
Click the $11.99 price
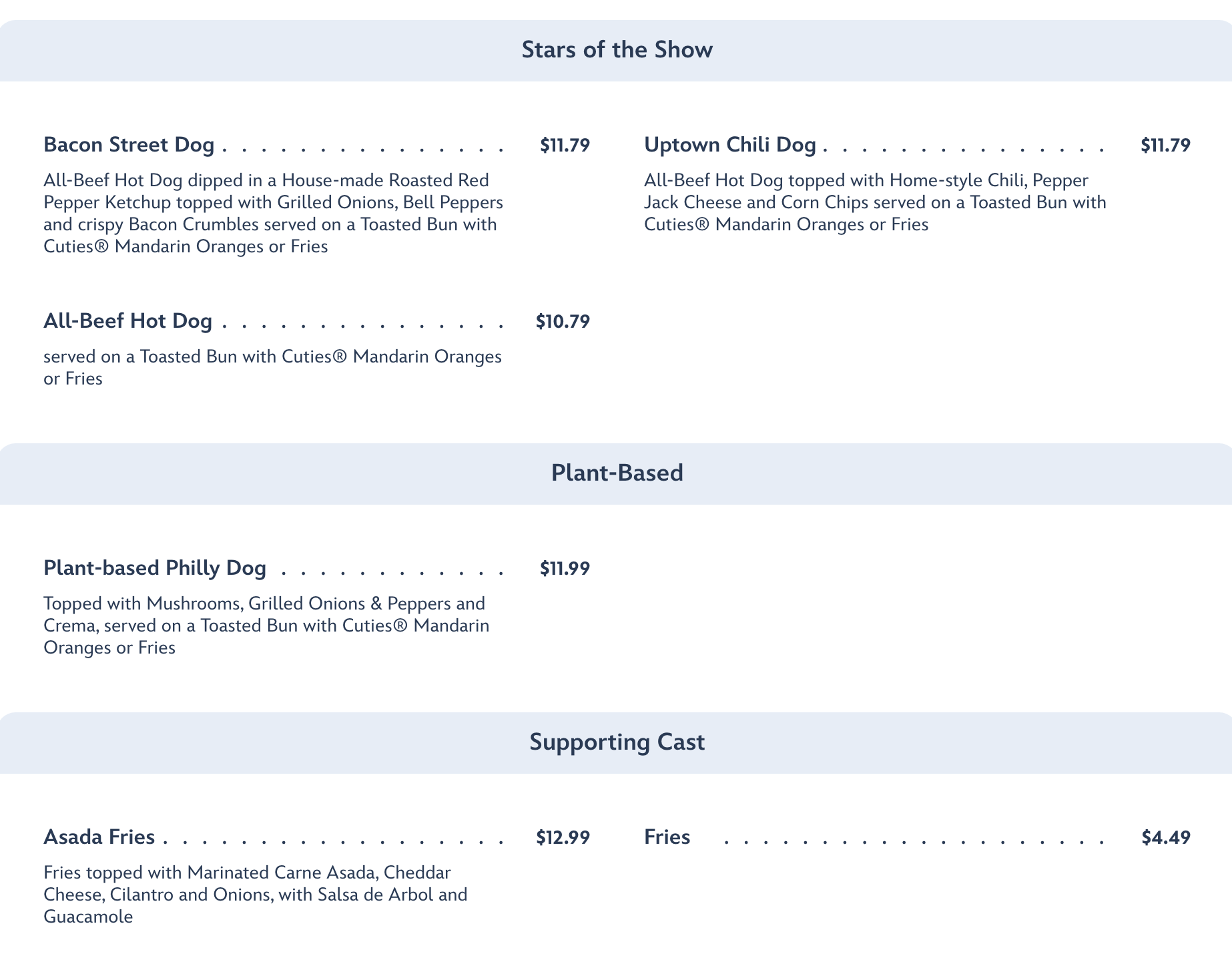point(565,568)
